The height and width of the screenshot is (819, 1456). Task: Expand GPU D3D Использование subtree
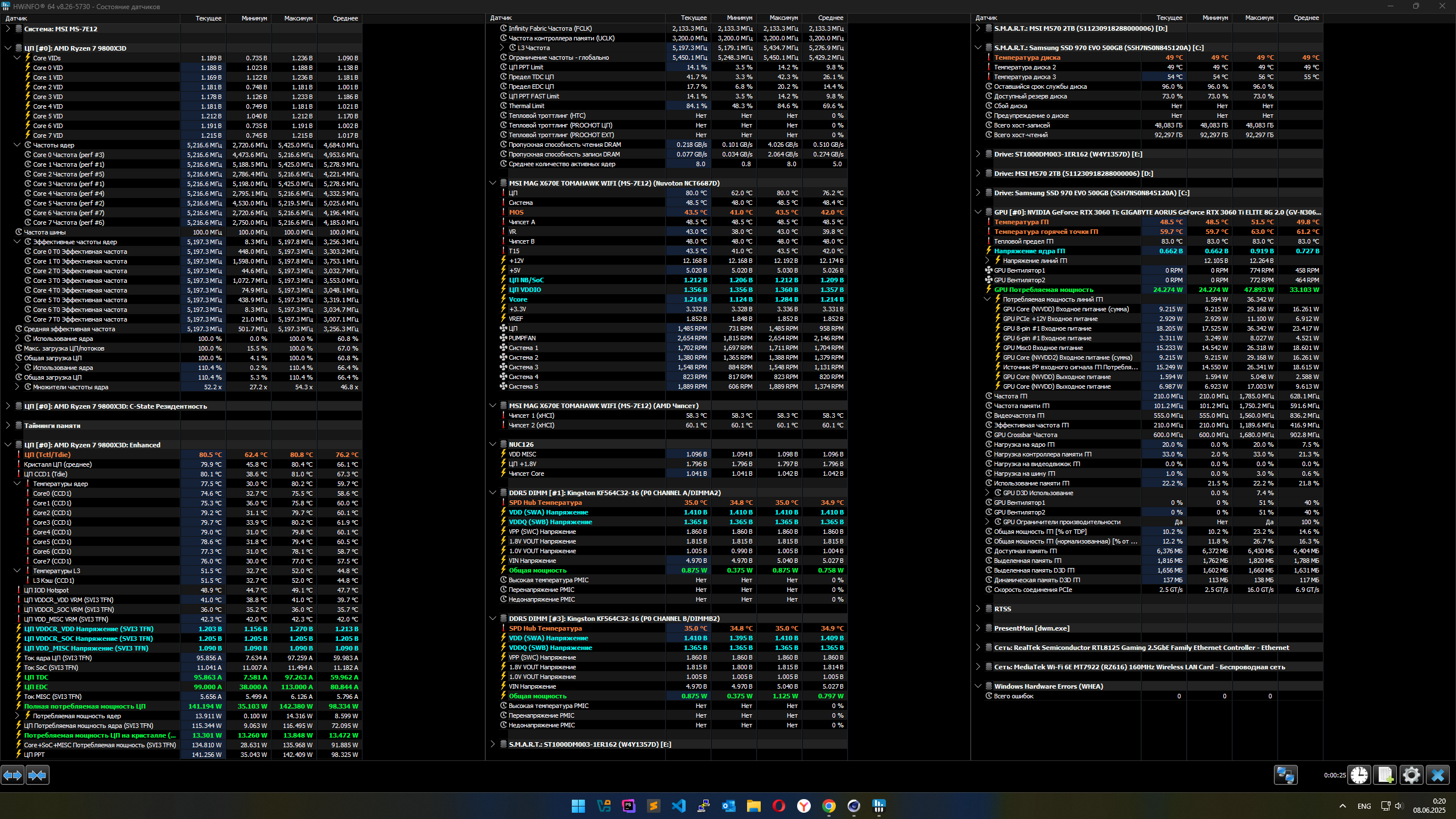pos(987,493)
